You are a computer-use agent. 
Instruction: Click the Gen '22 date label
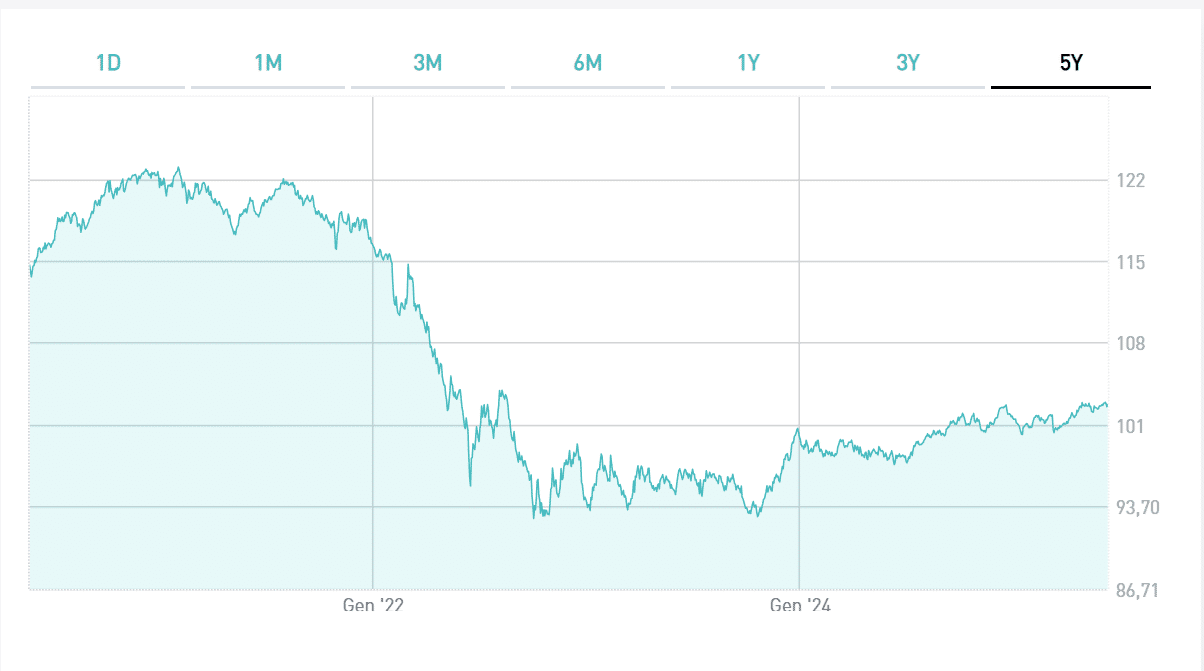pyautogui.click(x=373, y=606)
